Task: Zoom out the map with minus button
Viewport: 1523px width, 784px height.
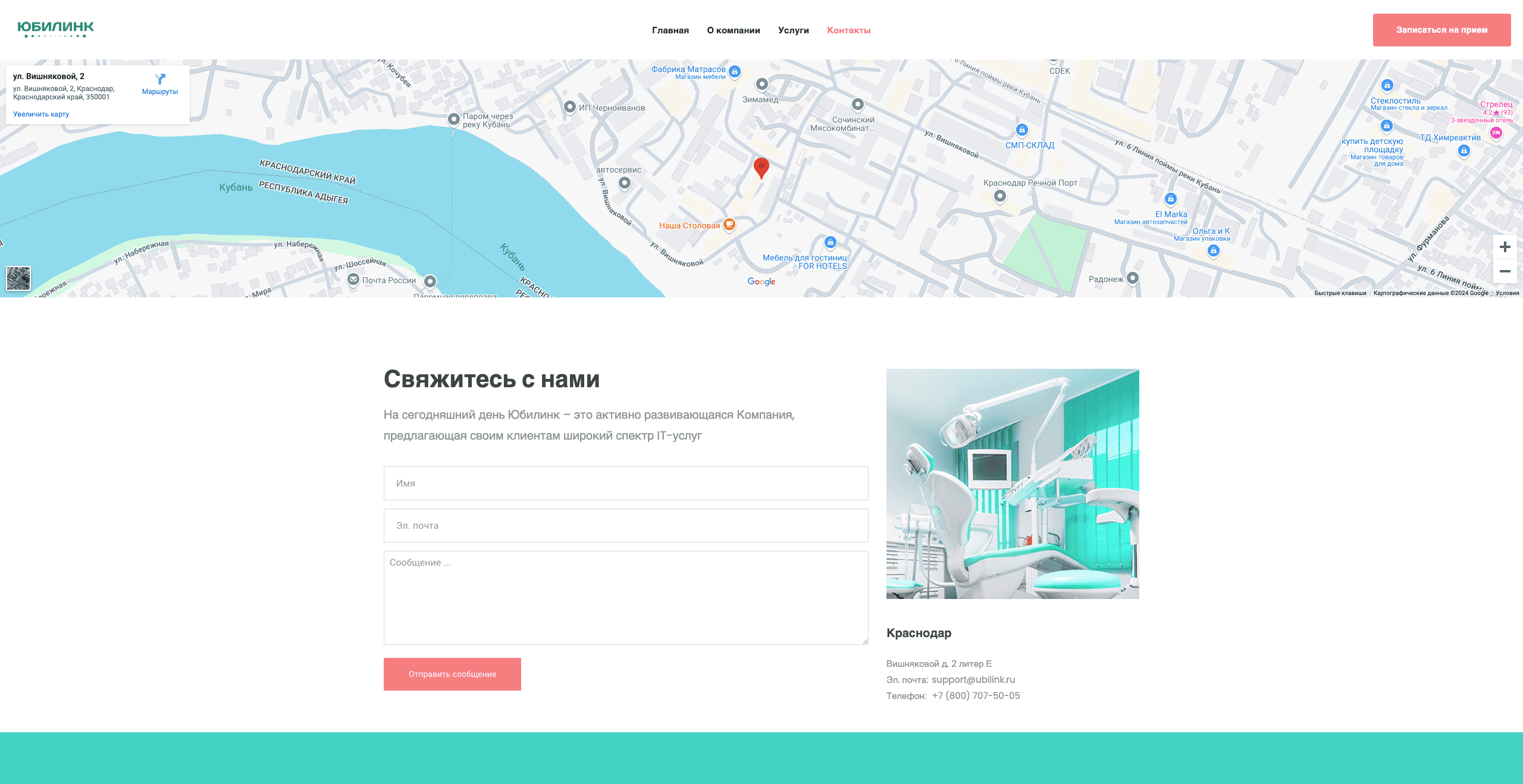Action: coord(1505,271)
